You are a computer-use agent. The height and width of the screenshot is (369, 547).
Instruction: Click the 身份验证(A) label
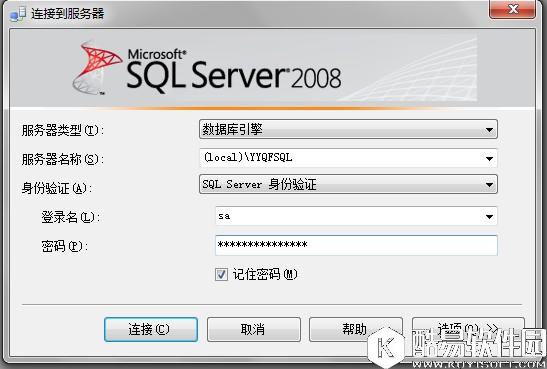[x=57, y=188]
